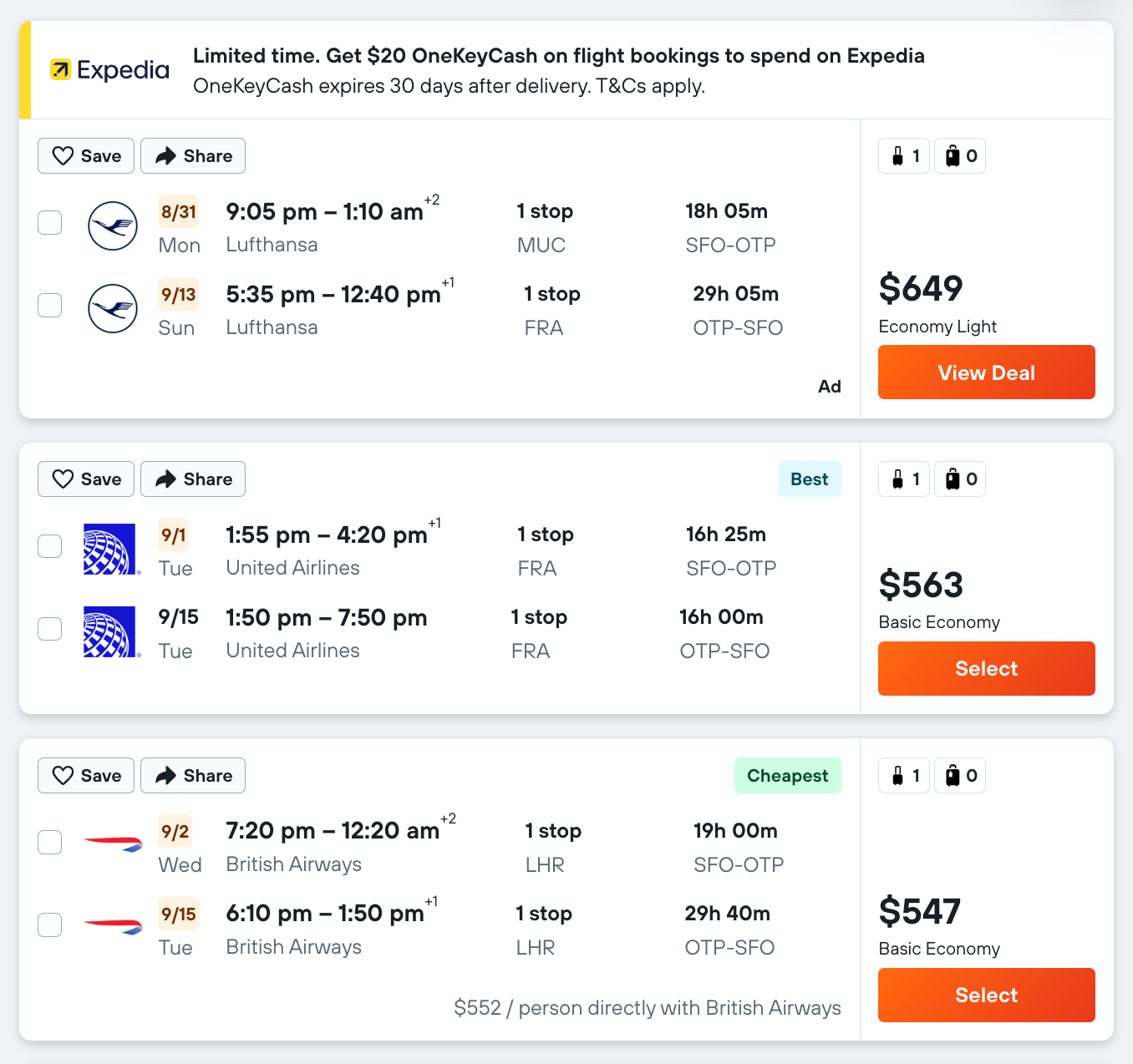1133x1064 pixels.
Task: Click the Lufthansa logo for the 8/31 flight
Action: [113, 225]
